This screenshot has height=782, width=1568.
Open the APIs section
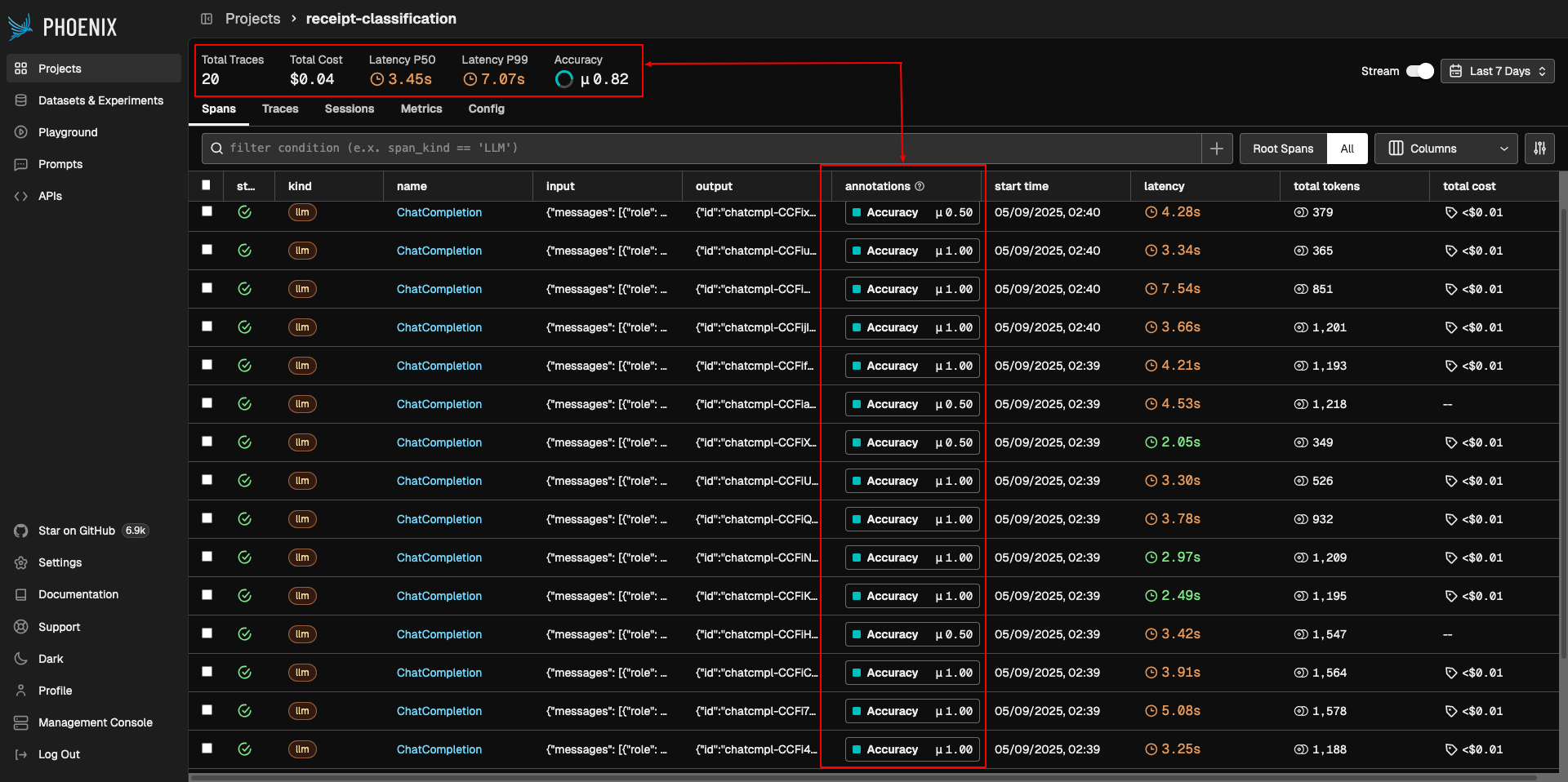point(49,196)
